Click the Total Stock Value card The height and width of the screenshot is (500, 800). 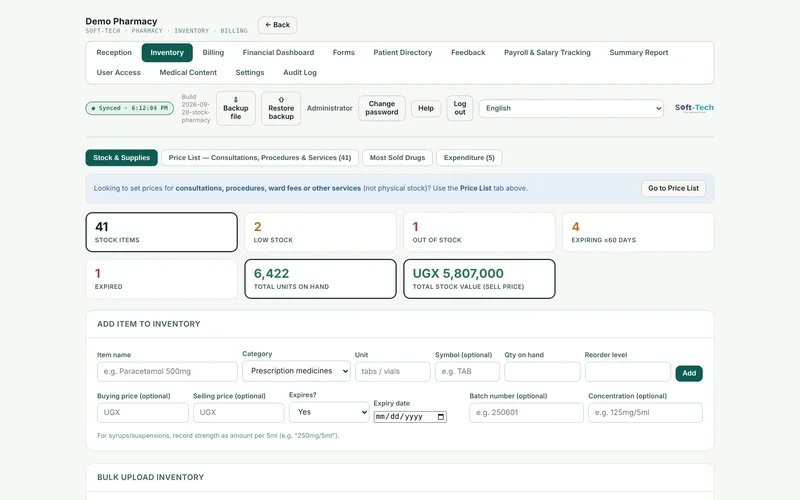coord(479,279)
